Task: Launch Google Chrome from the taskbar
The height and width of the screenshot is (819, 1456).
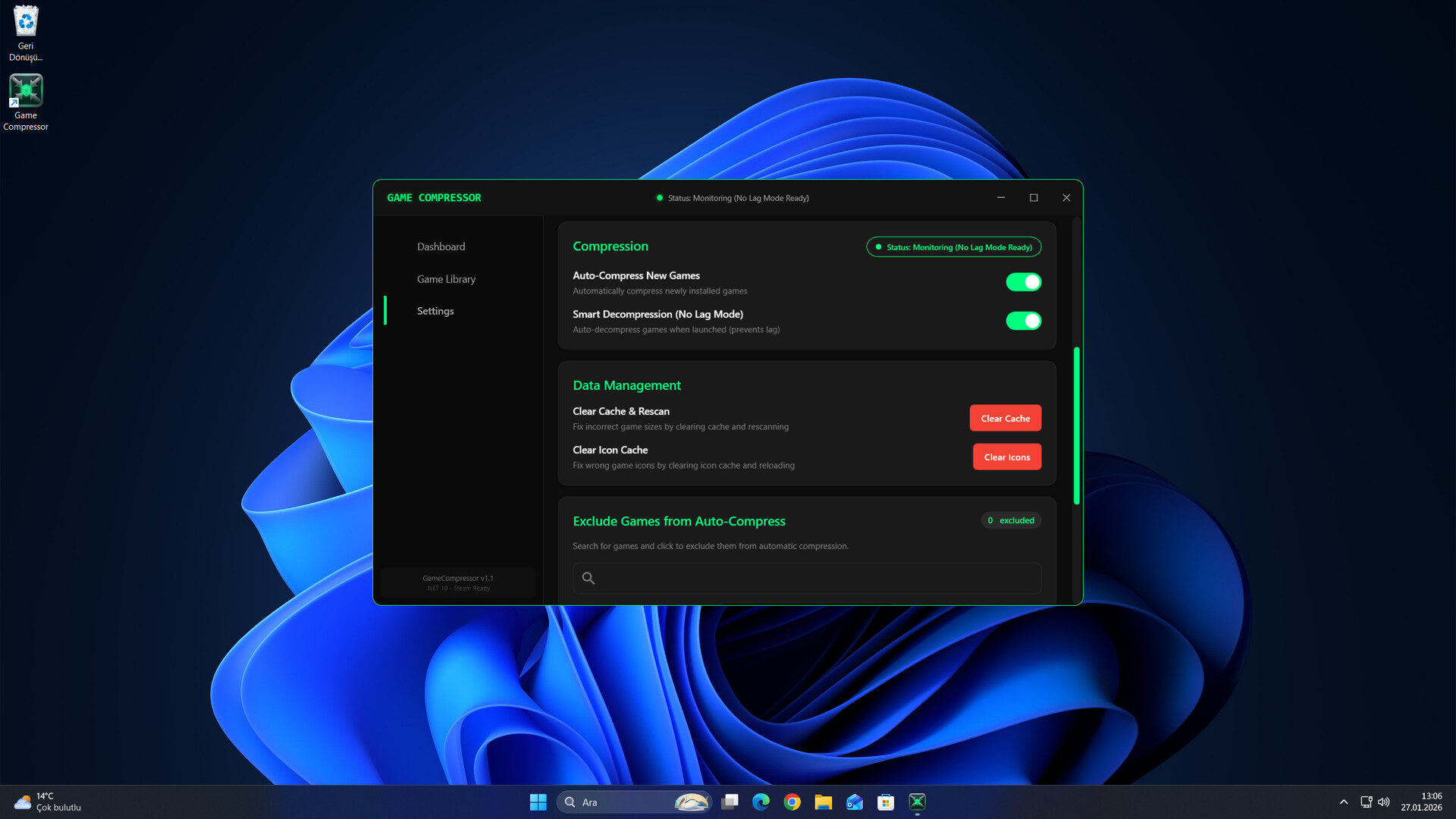Action: tap(792, 802)
